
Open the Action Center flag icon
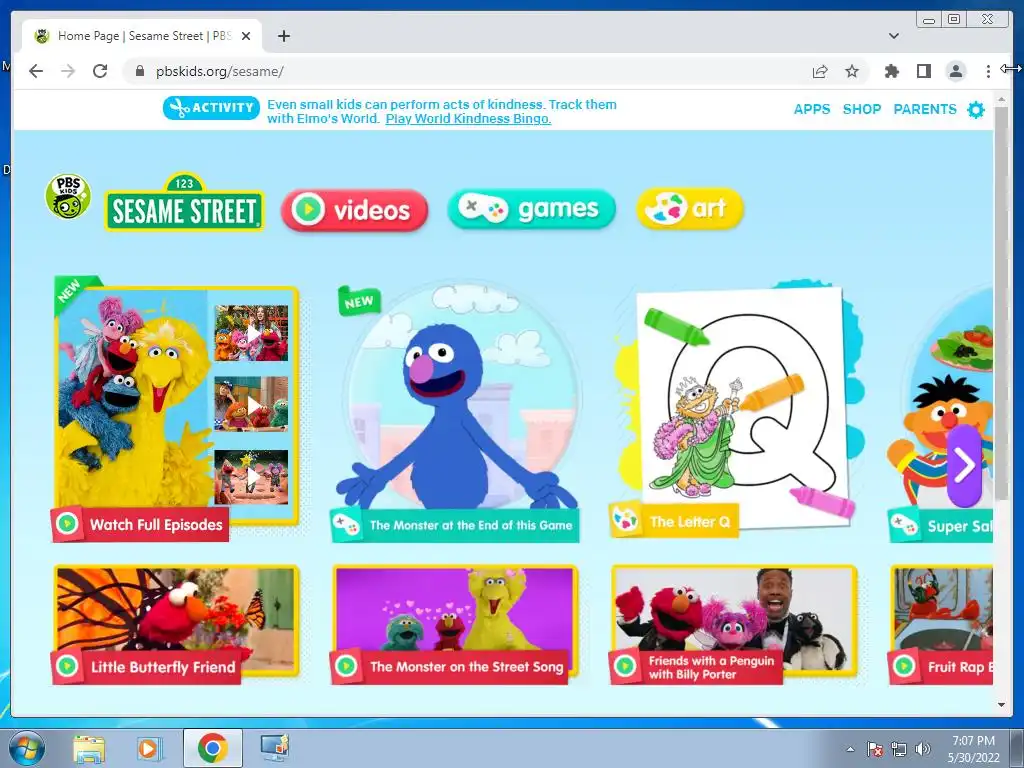click(874, 749)
